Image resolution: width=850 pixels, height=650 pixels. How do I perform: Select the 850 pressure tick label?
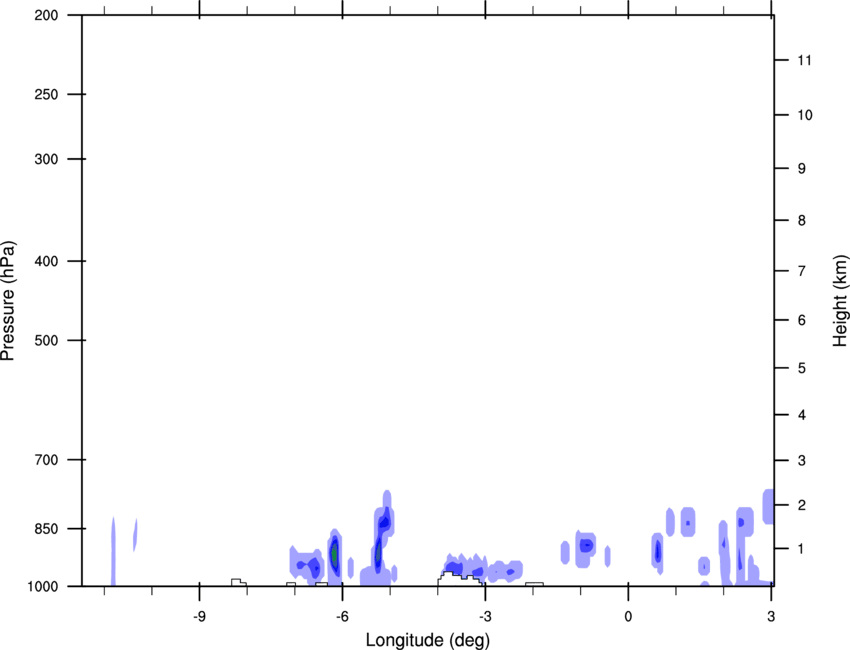click(46, 529)
